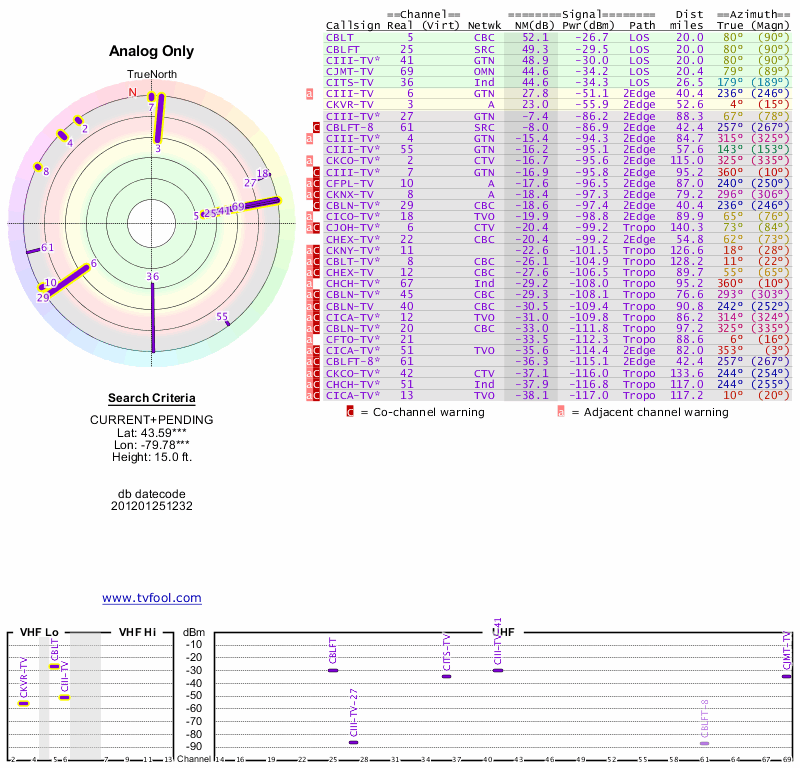Click adjacent-channel warning icon beside CIII-TV channel 6

[310, 93]
